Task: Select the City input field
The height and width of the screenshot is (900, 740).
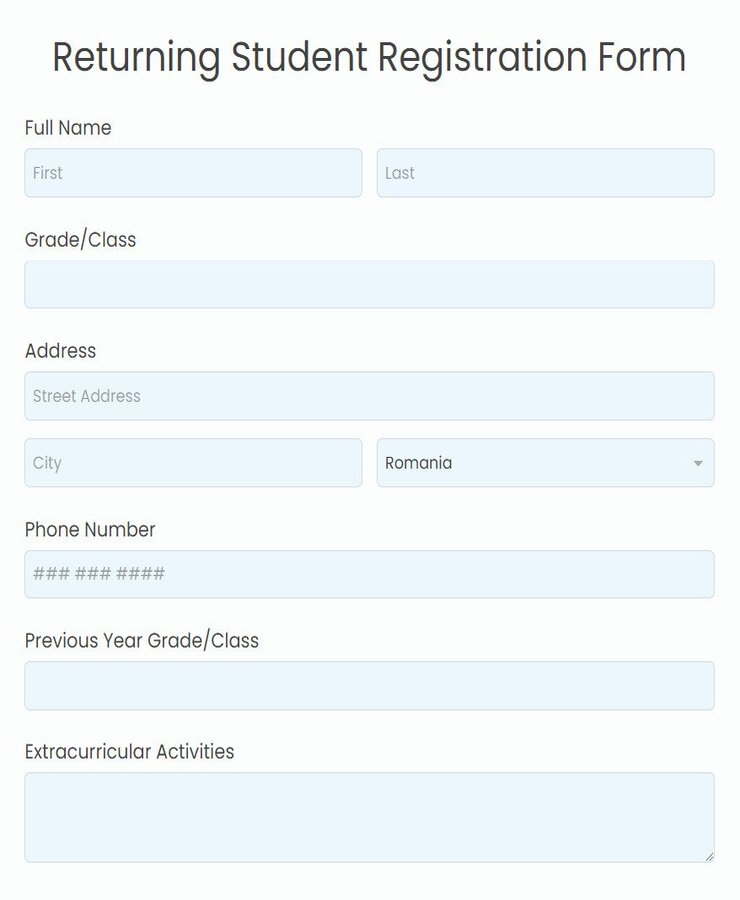Action: click(193, 462)
